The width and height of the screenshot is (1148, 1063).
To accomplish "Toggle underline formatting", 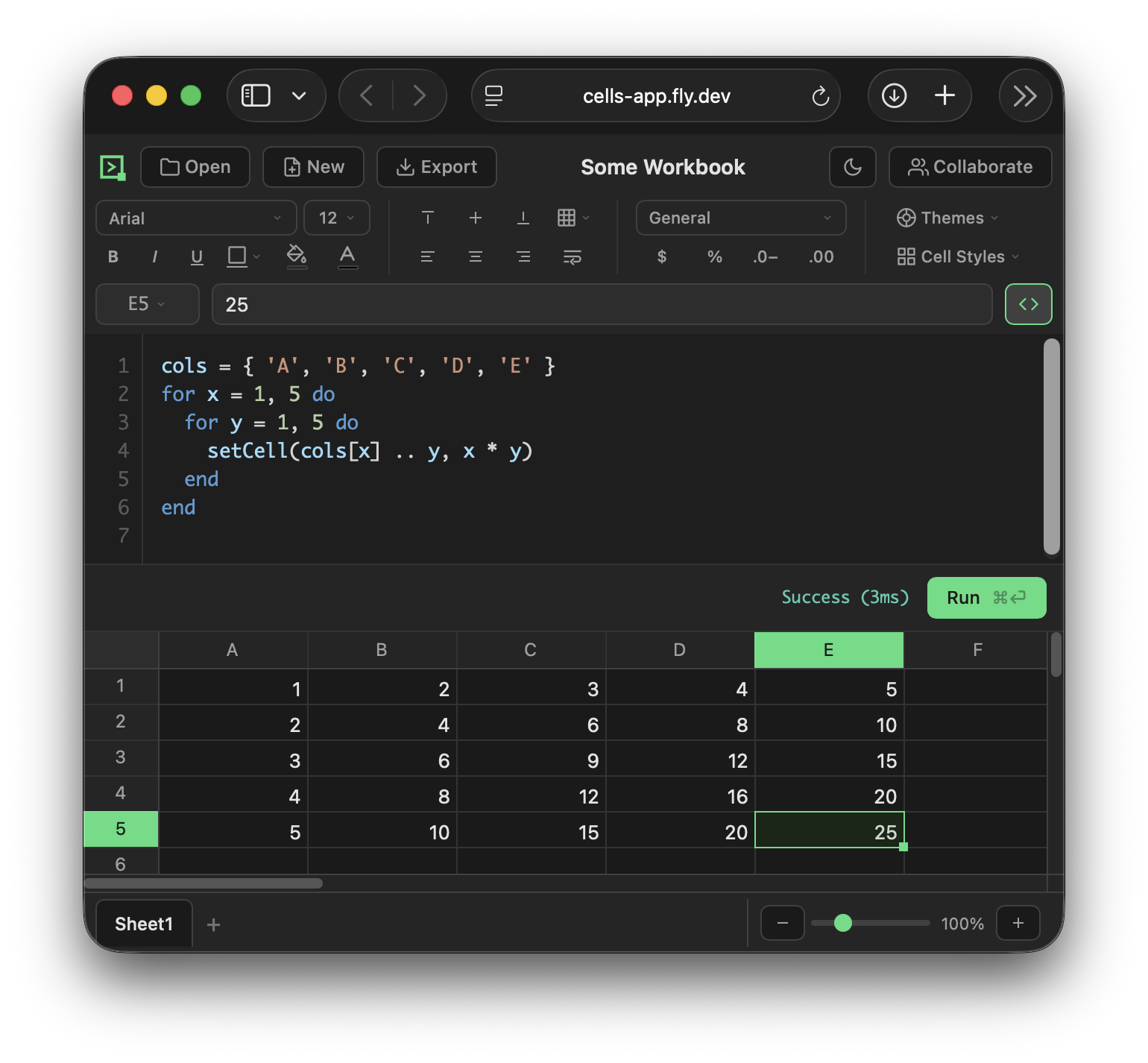I will pyautogui.click(x=197, y=257).
